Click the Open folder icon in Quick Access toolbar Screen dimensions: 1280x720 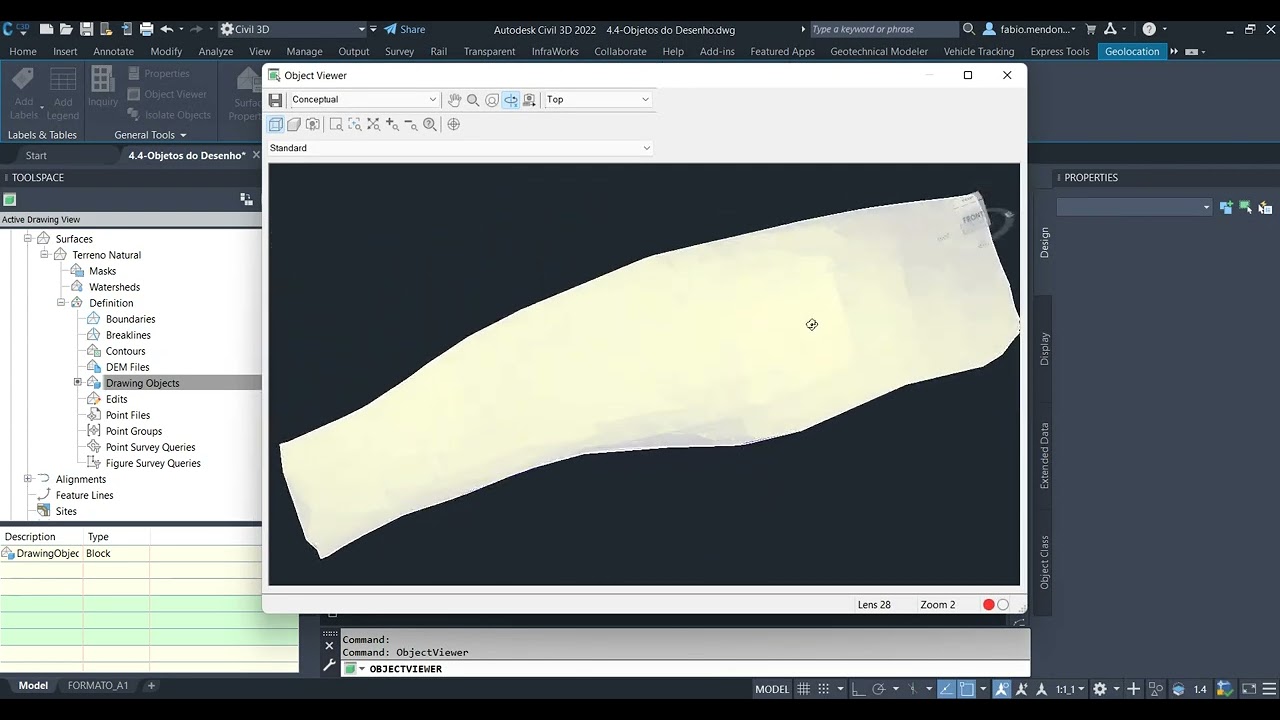coord(66,29)
